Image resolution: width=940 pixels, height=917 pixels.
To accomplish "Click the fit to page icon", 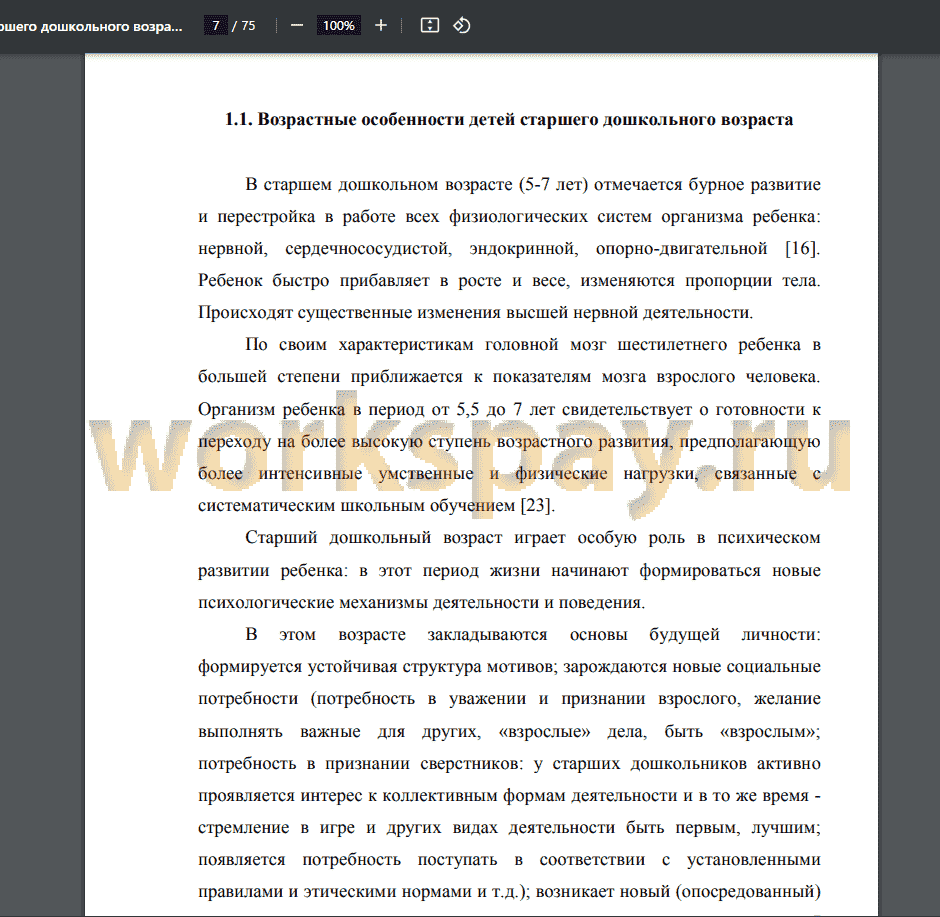I will click(430, 26).
